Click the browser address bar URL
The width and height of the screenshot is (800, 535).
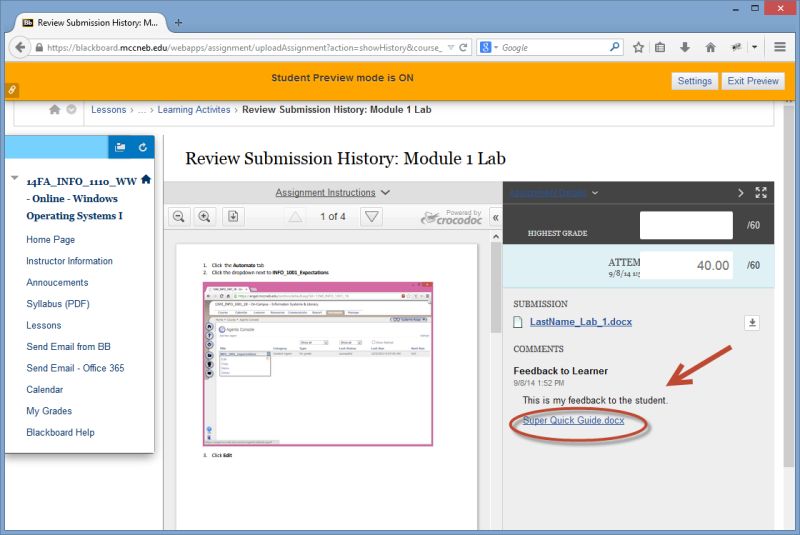(x=244, y=47)
